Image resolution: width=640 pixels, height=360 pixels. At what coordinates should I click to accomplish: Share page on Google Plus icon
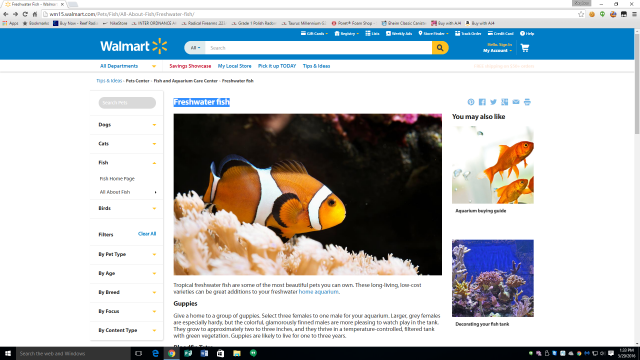(x=504, y=102)
